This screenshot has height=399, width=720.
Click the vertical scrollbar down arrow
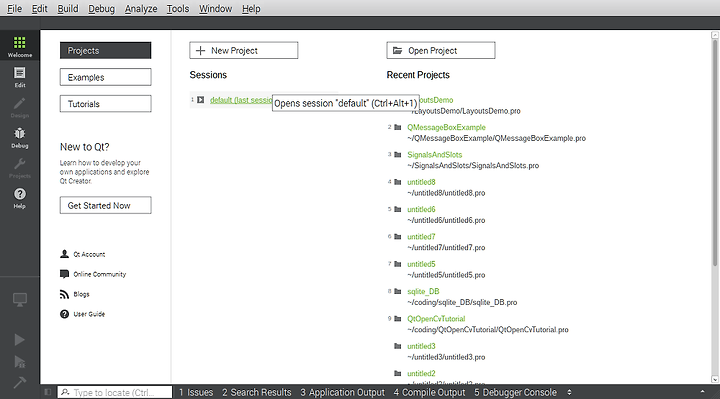click(x=715, y=379)
